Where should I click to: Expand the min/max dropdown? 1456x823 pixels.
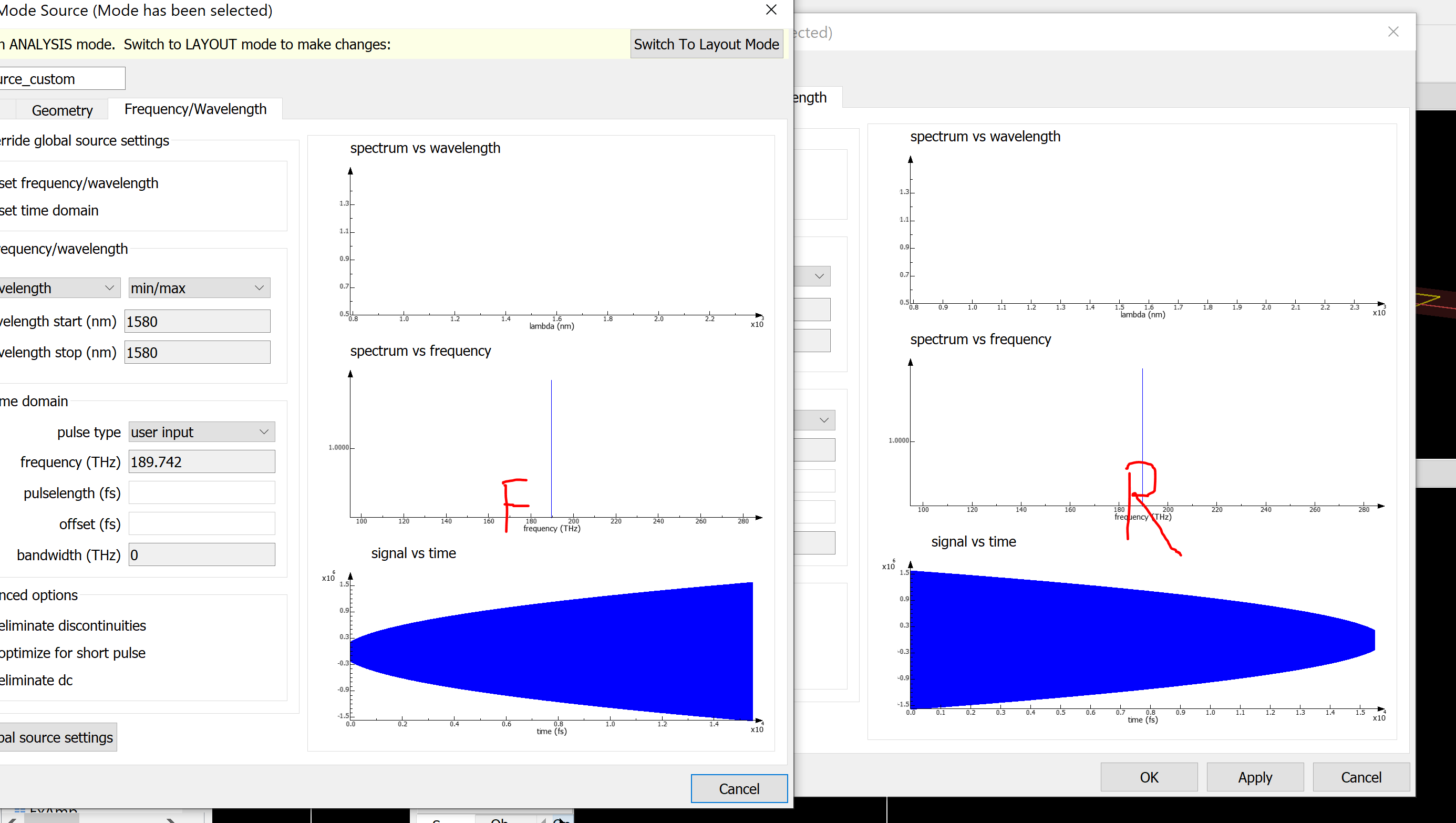pyautogui.click(x=199, y=289)
